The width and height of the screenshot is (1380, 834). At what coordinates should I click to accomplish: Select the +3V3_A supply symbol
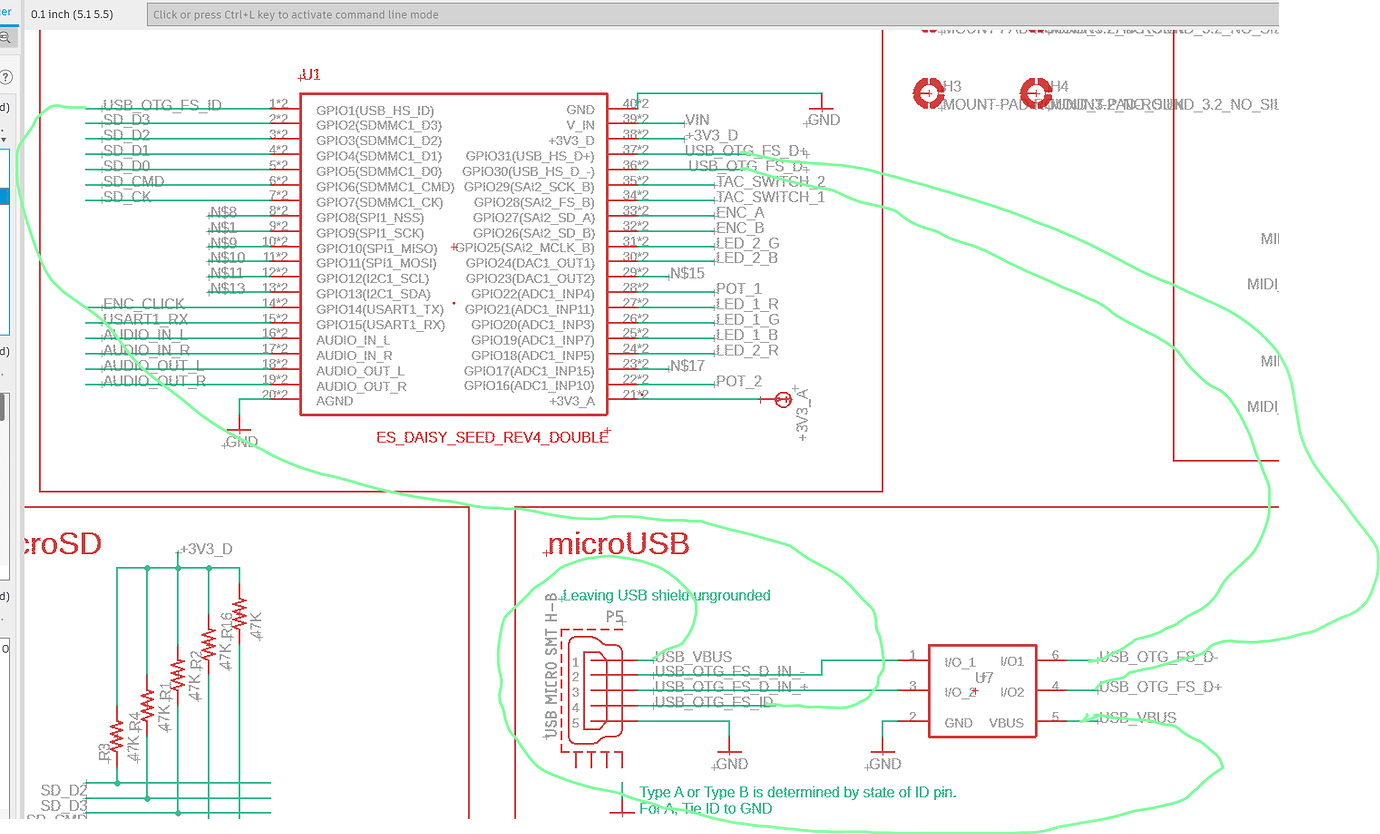[x=785, y=400]
